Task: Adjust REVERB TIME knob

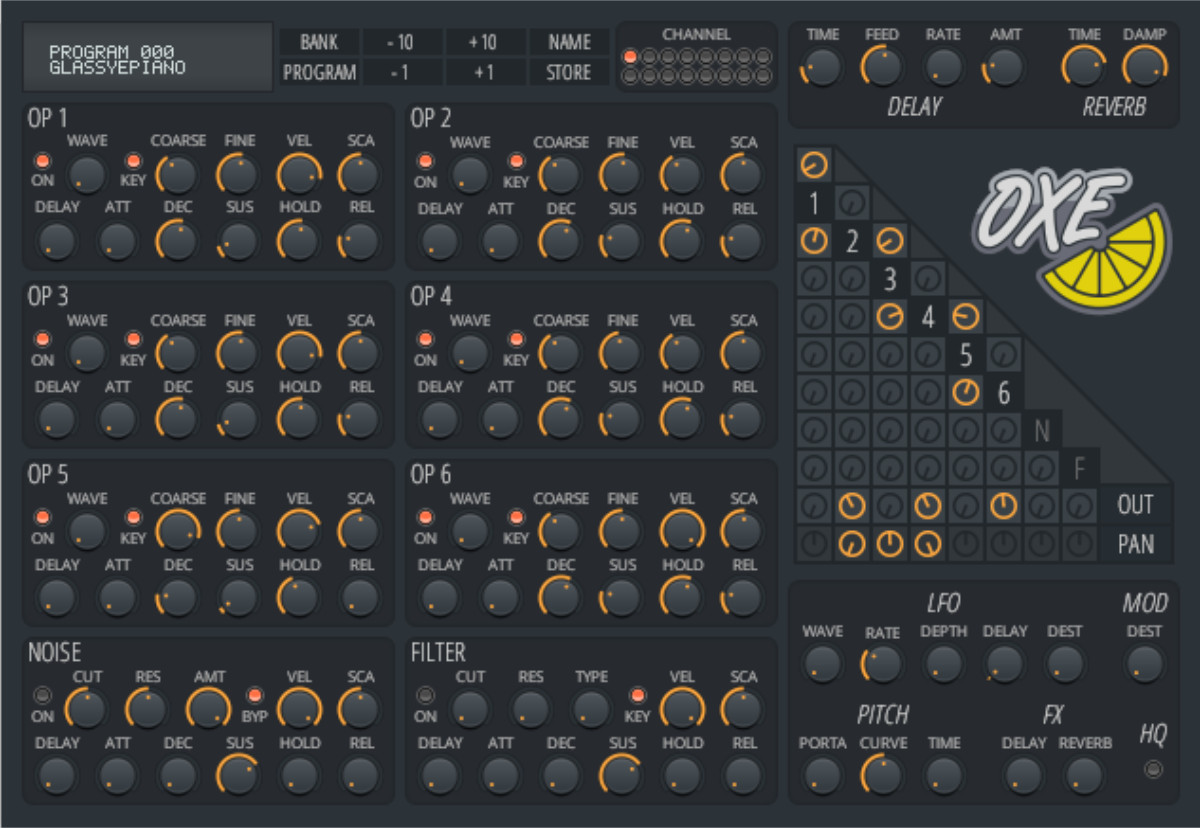Action: 1083,68
